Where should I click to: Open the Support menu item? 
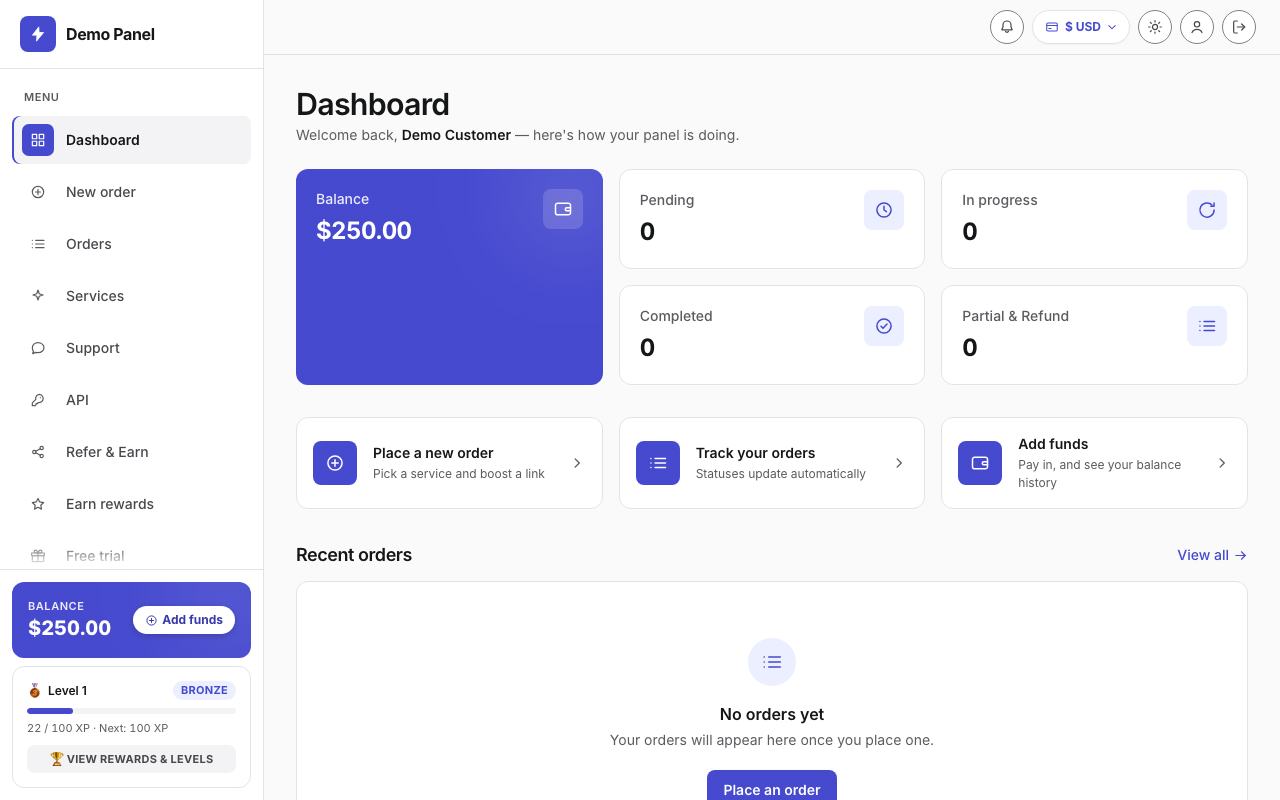[132, 348]
